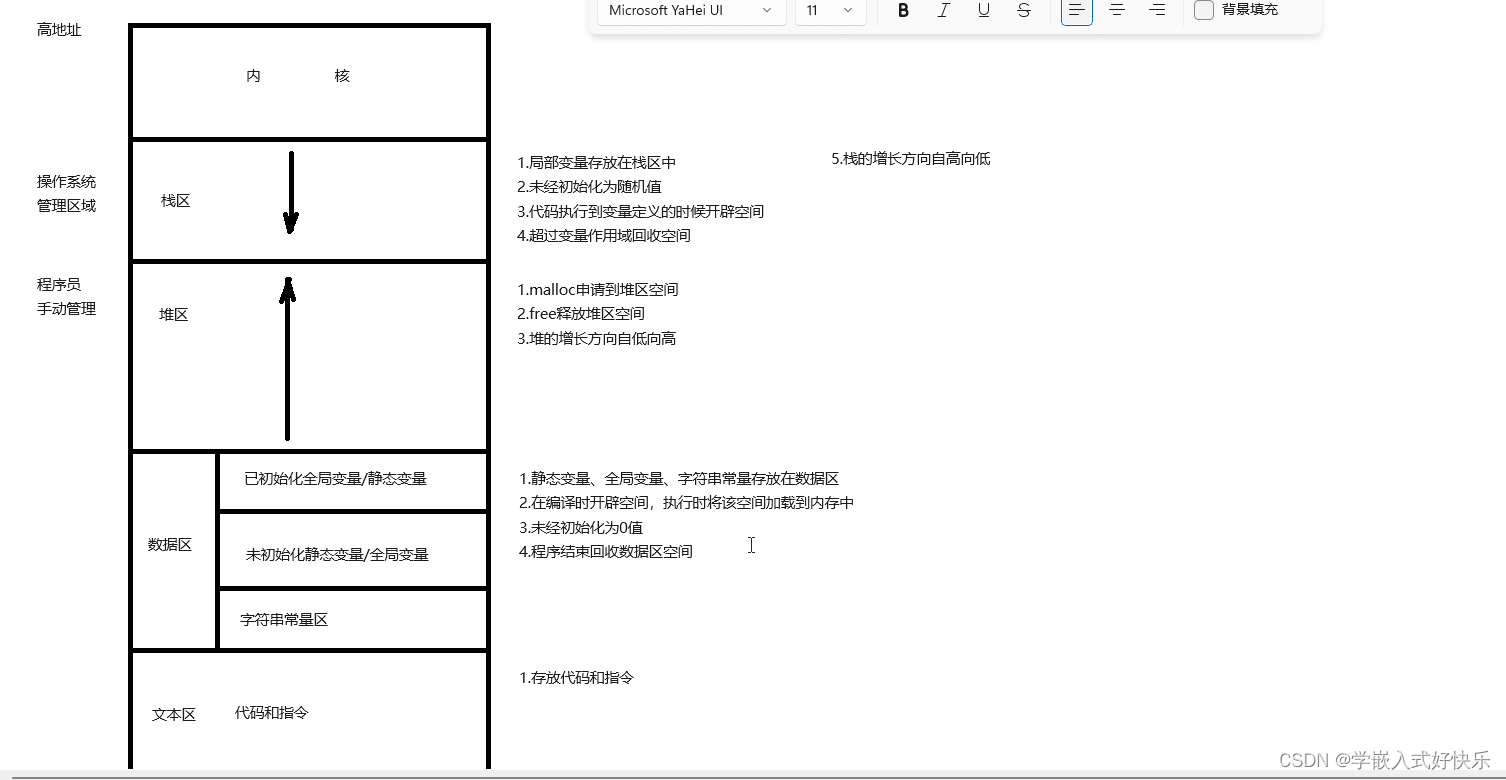Click the 操作系统 label
The image size is (1506, 780).
67,182
